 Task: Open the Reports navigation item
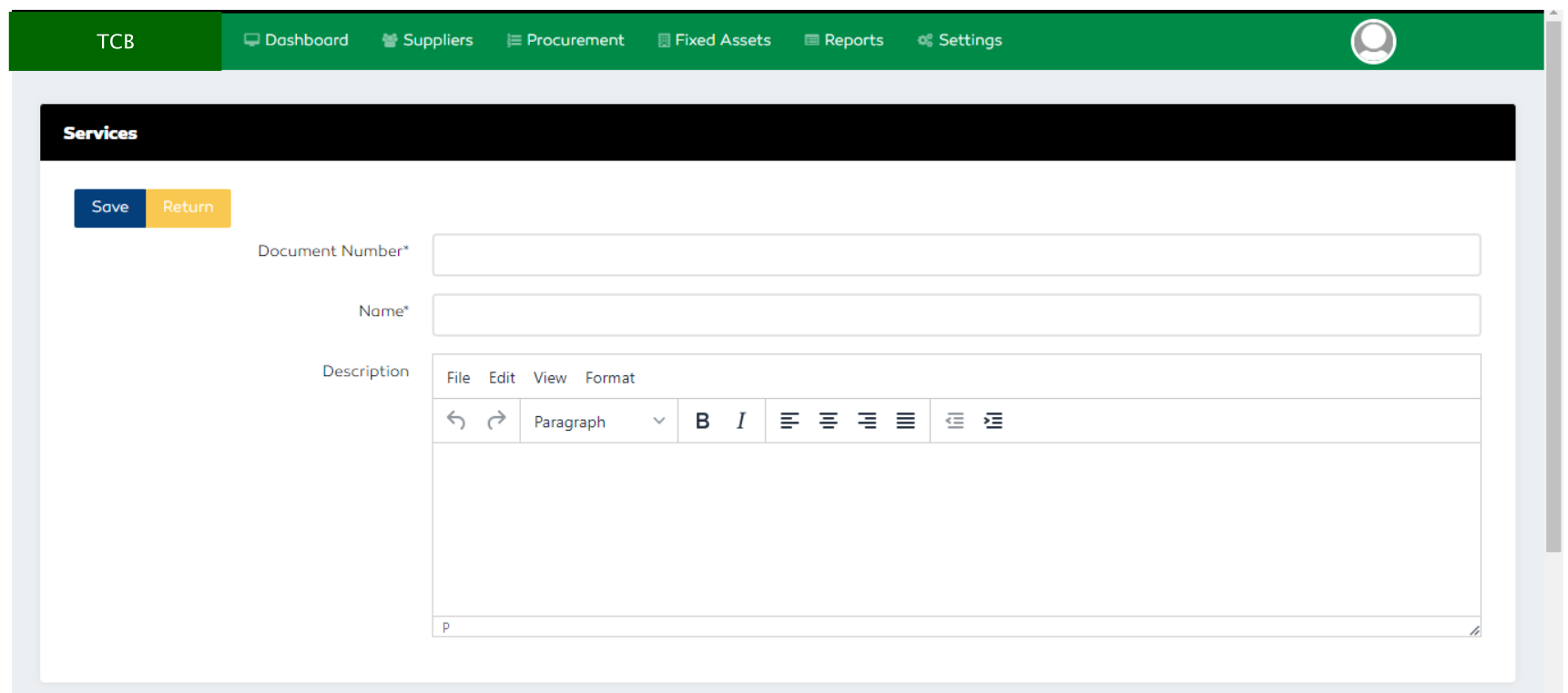[x=844, y=40]
